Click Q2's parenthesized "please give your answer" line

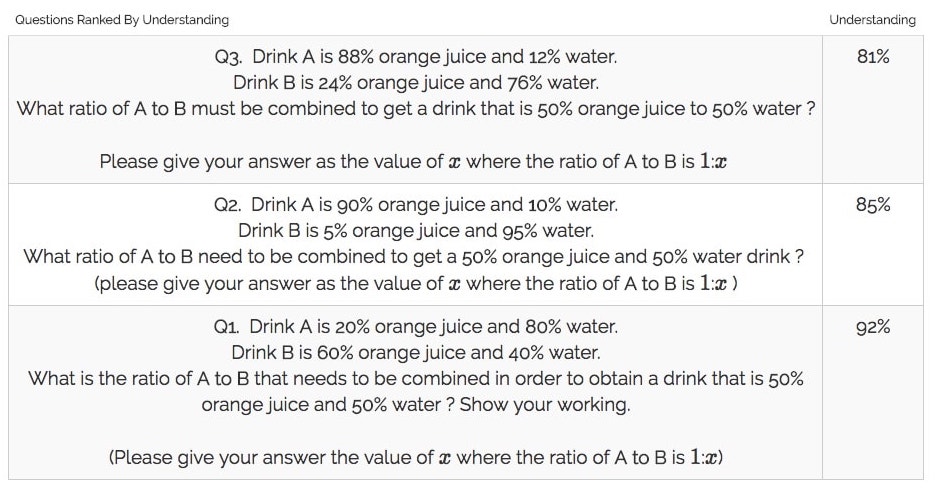[416, 283]
